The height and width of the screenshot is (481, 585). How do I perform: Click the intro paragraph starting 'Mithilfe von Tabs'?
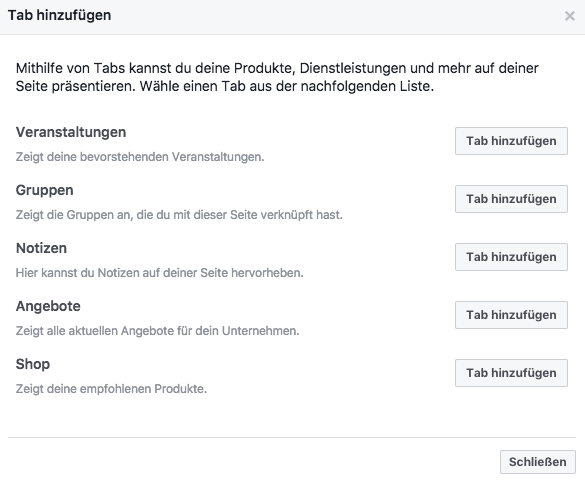277,77
